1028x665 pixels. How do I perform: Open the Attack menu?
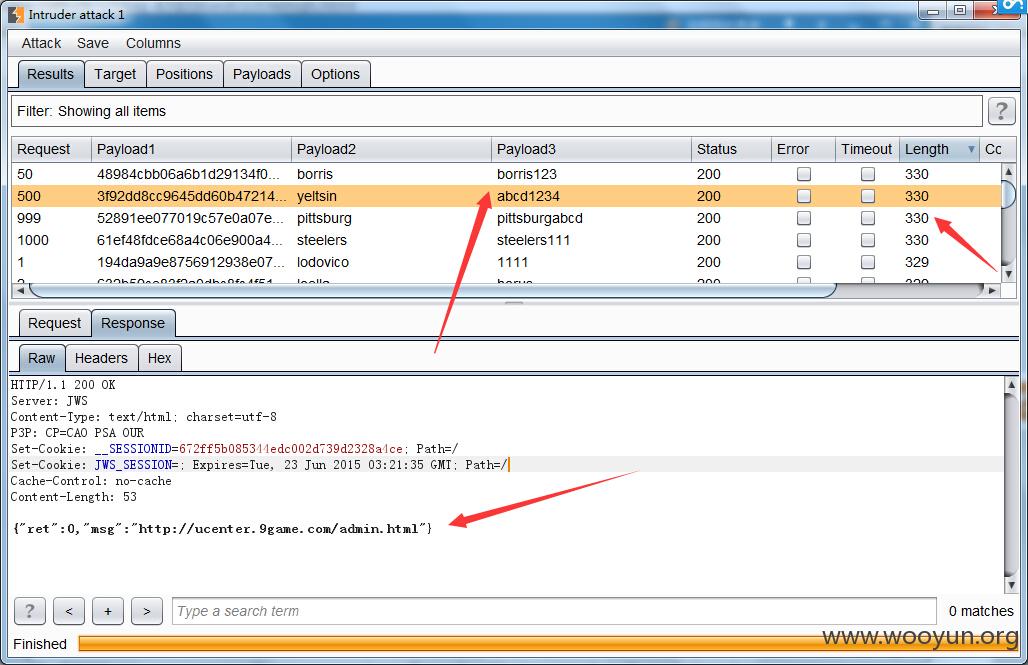(41, 43)
